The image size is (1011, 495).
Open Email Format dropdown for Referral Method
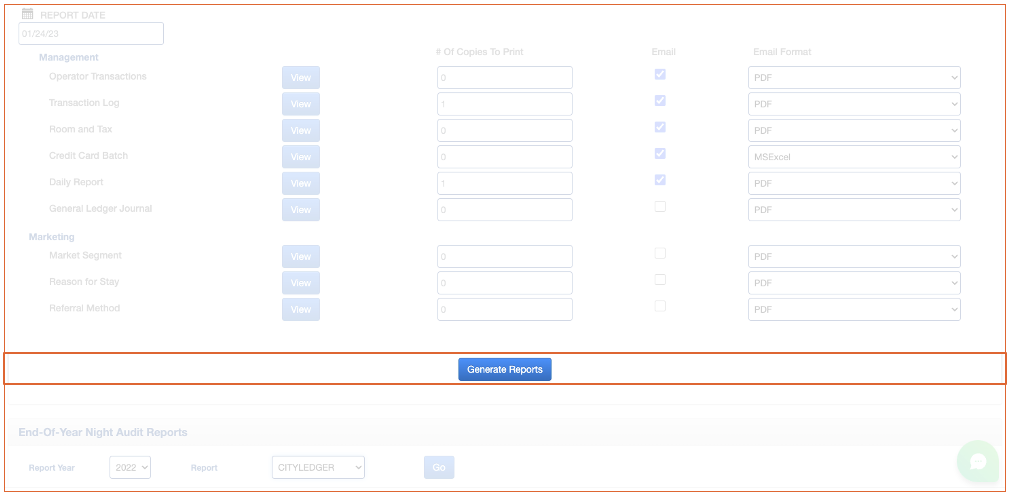point(853,309)
